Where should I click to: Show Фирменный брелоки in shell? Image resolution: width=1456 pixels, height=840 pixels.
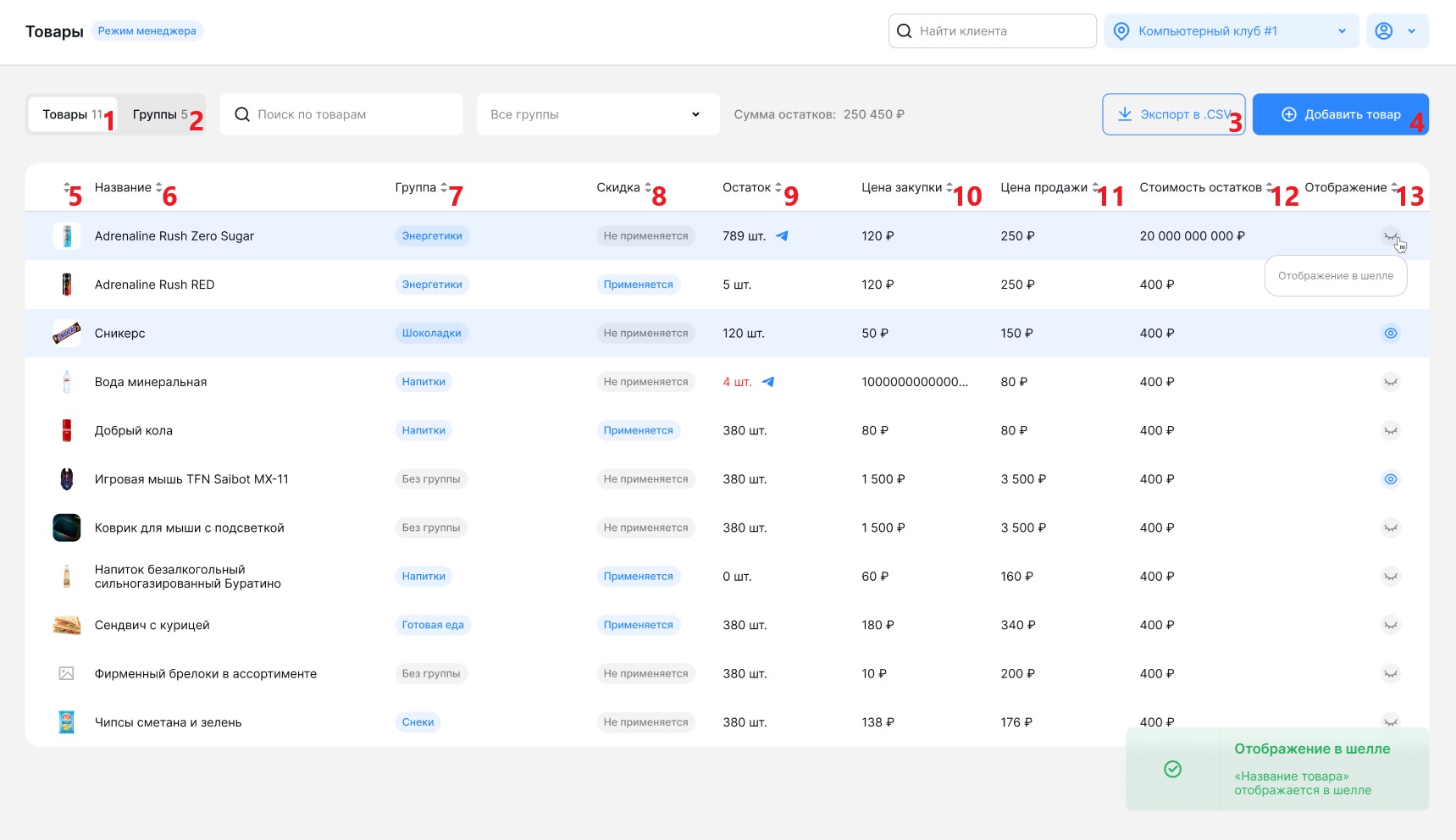1390,674
